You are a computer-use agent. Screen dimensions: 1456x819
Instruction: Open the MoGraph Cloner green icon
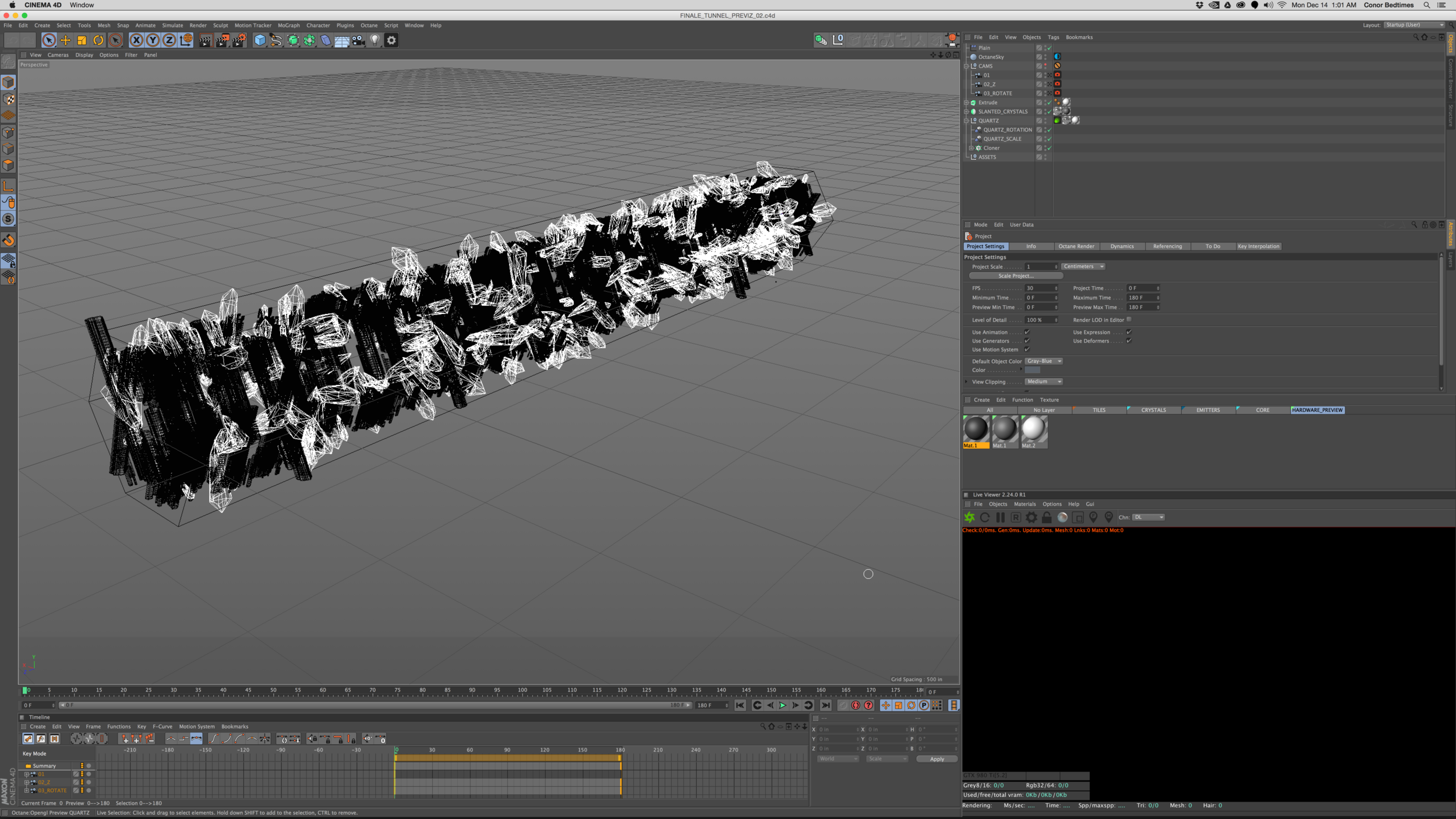pyautogui.click(x=309, y=40)
